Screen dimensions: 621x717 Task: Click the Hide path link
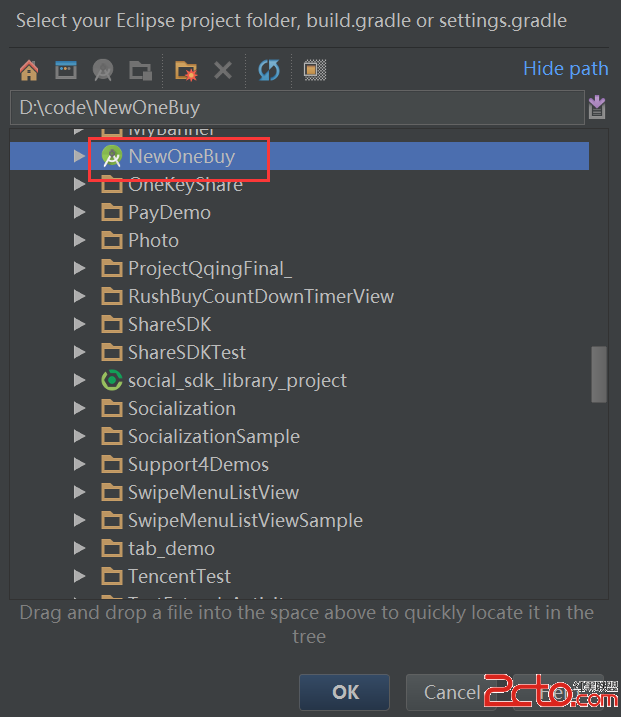coord(565,68)
